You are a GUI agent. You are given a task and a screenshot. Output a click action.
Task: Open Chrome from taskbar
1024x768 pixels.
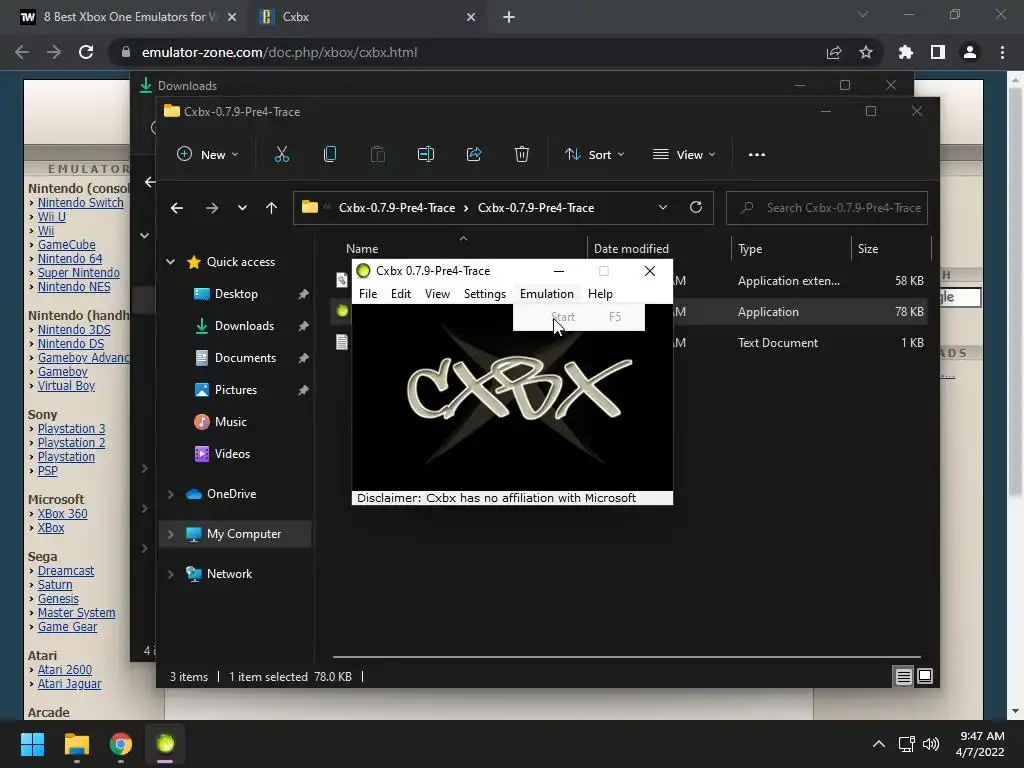coord(121,744)
